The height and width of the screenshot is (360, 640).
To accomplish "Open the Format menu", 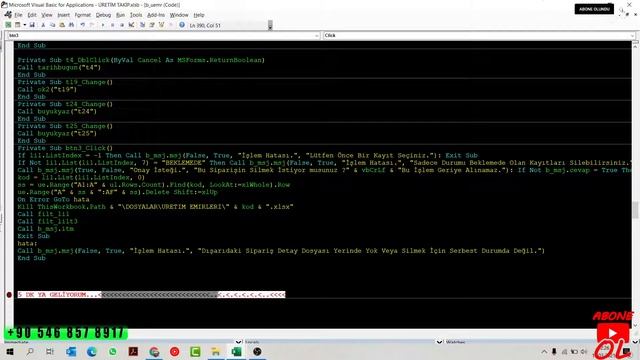I will coord(82,15).
